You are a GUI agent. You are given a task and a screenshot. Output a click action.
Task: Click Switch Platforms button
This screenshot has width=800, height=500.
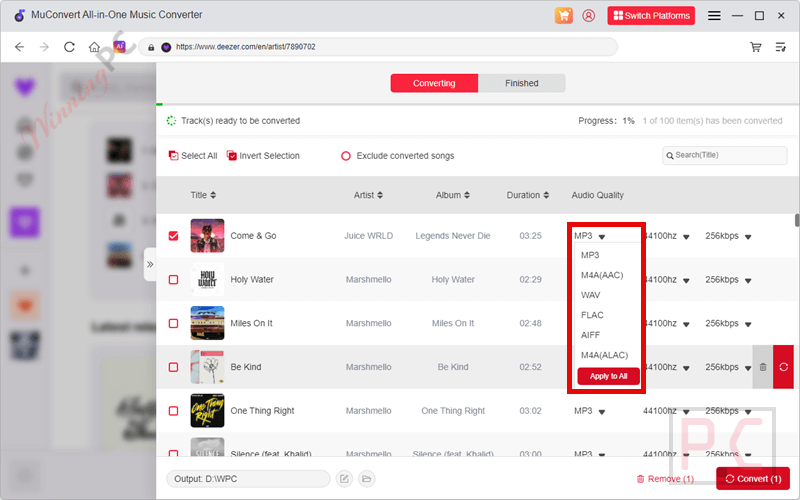[651, 16]
